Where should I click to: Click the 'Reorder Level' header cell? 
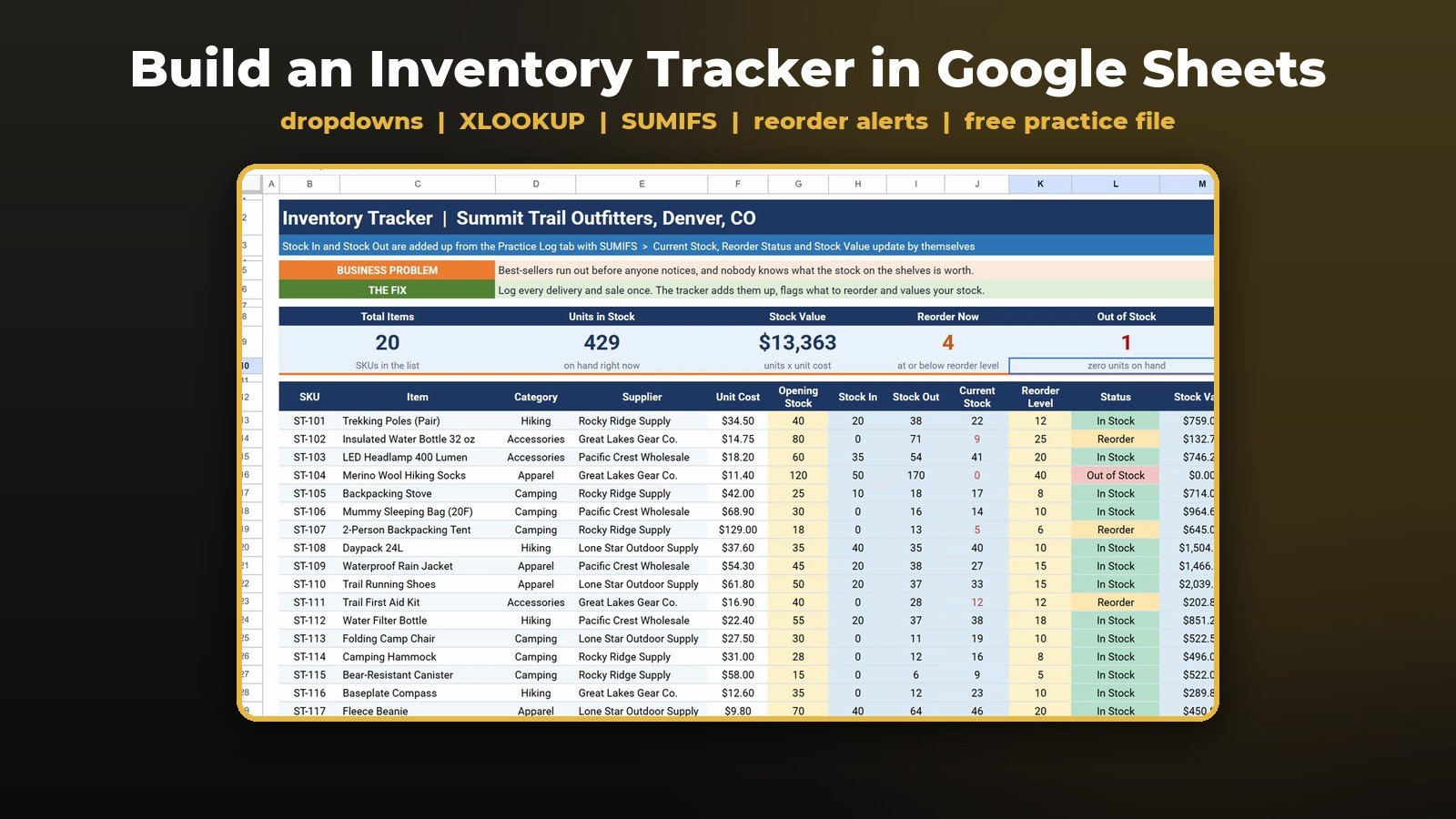tap(1040, 397)
